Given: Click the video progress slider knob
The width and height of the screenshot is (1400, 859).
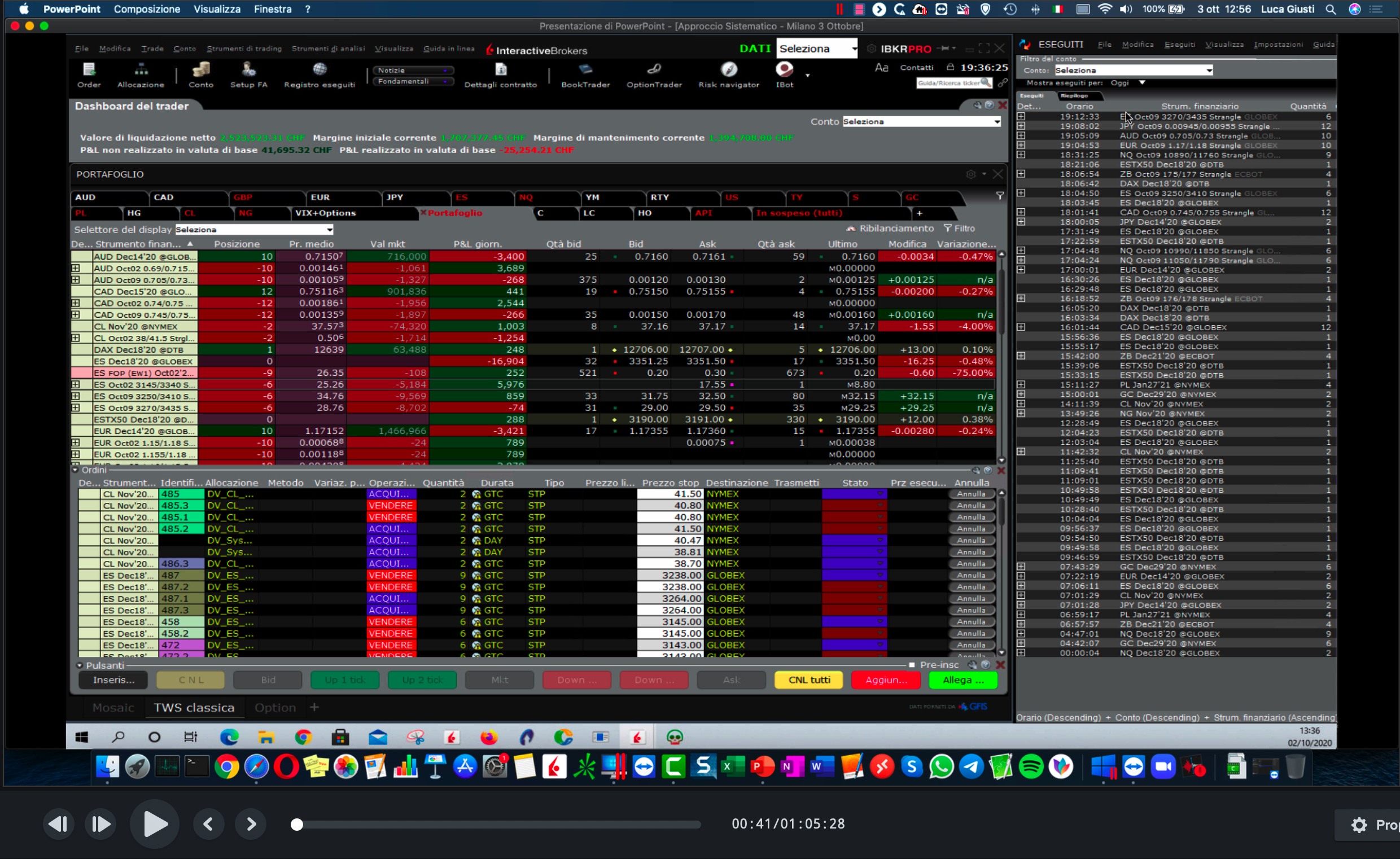Looking at the screenshot, I should click(296, 825).
